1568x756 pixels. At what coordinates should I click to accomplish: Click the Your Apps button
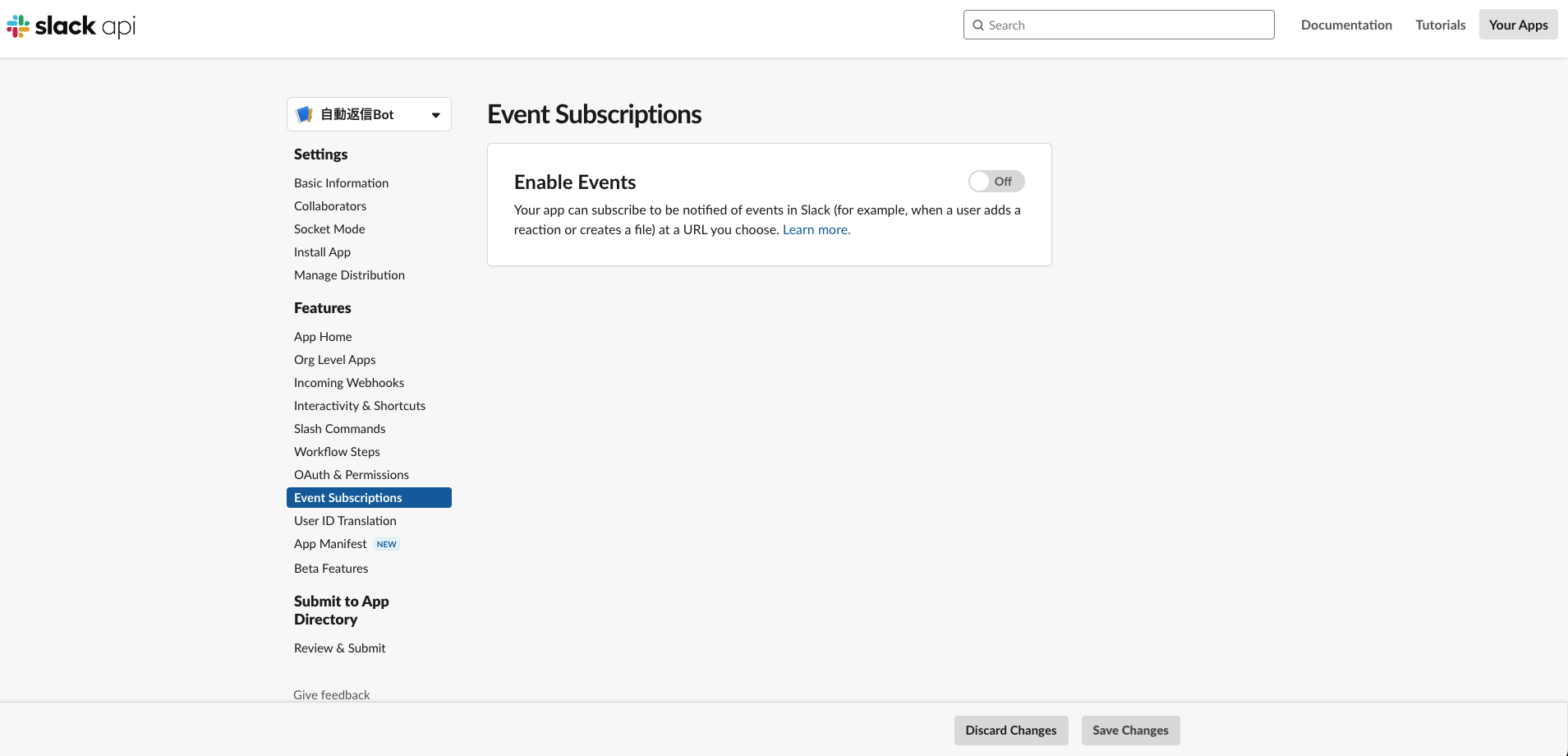pyautogui.click(x=1516, y=24)
